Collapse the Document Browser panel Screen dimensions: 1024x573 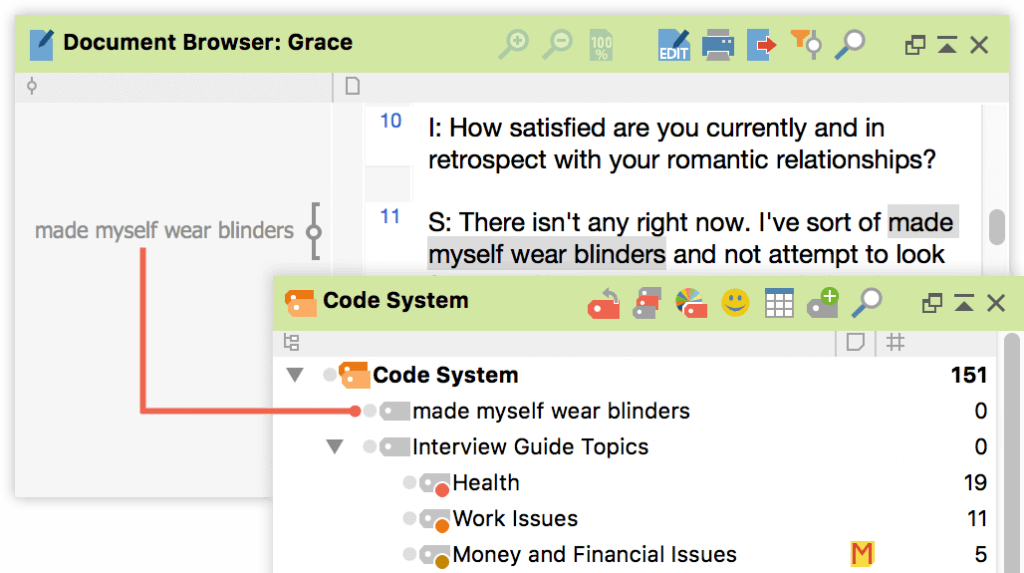pos(947,45)
